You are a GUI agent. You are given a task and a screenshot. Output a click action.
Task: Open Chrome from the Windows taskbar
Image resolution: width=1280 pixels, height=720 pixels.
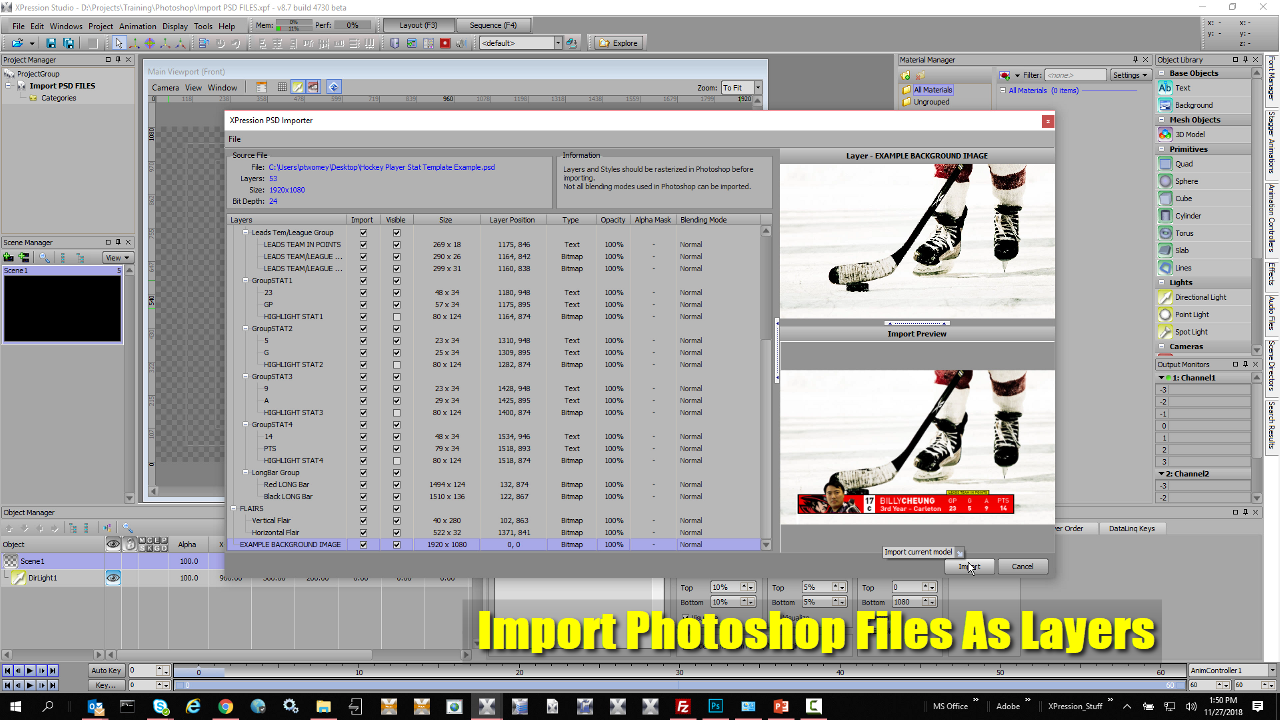pos(225,706)
